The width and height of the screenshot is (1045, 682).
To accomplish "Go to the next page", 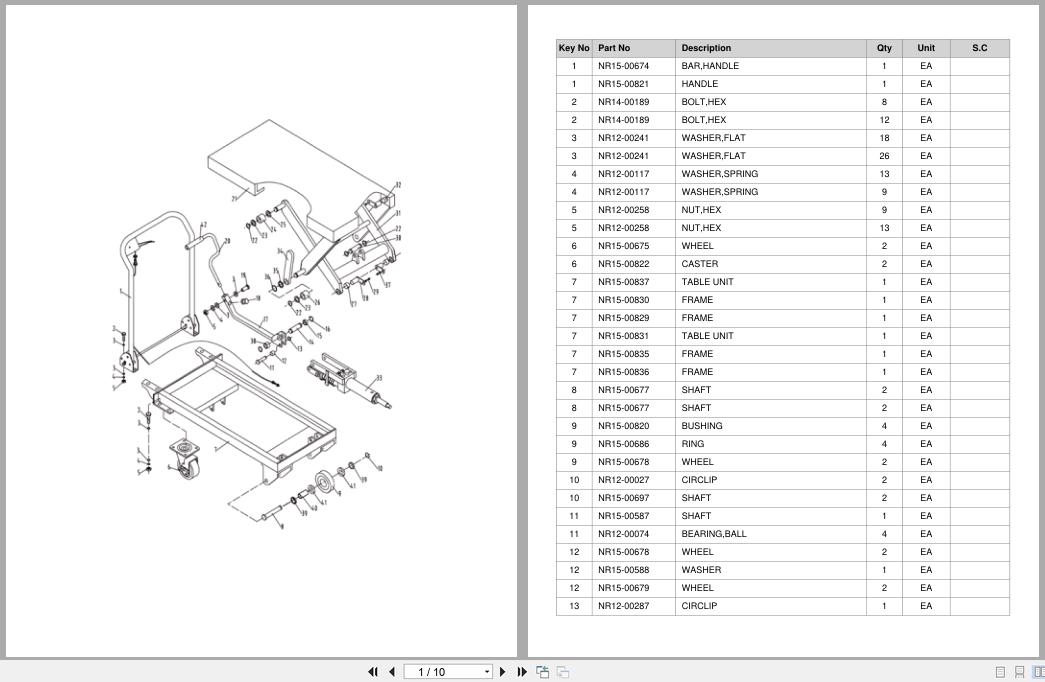I will pos(503,671).
